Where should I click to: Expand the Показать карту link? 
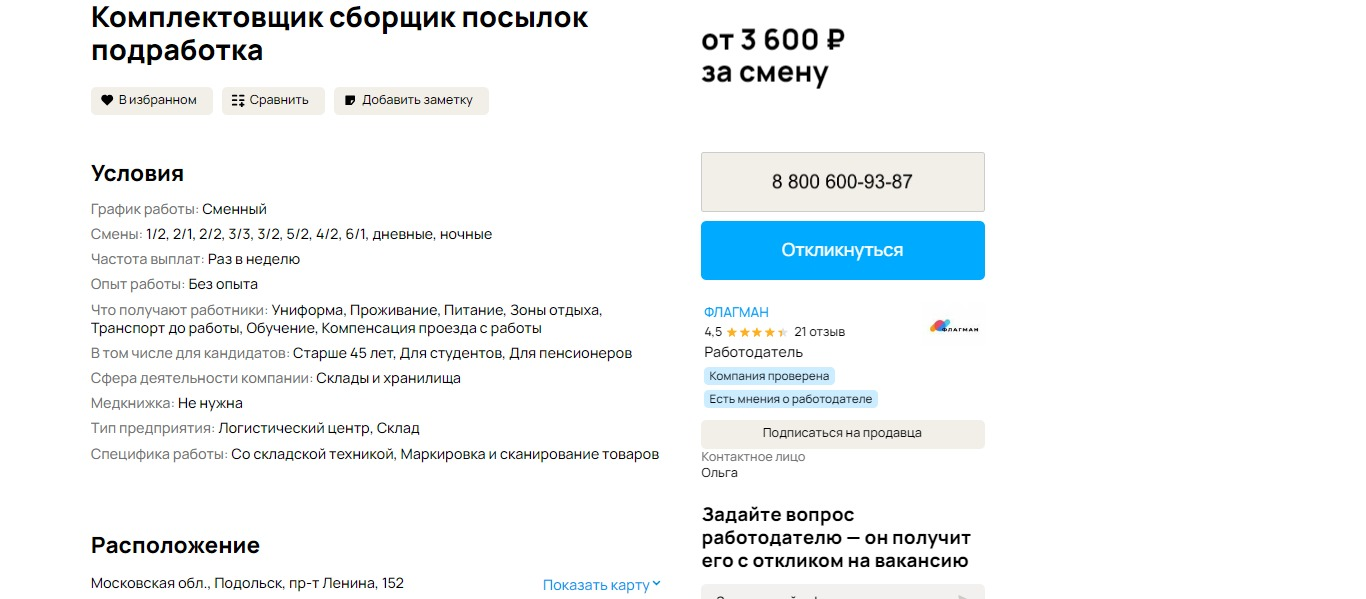(596, 585)
